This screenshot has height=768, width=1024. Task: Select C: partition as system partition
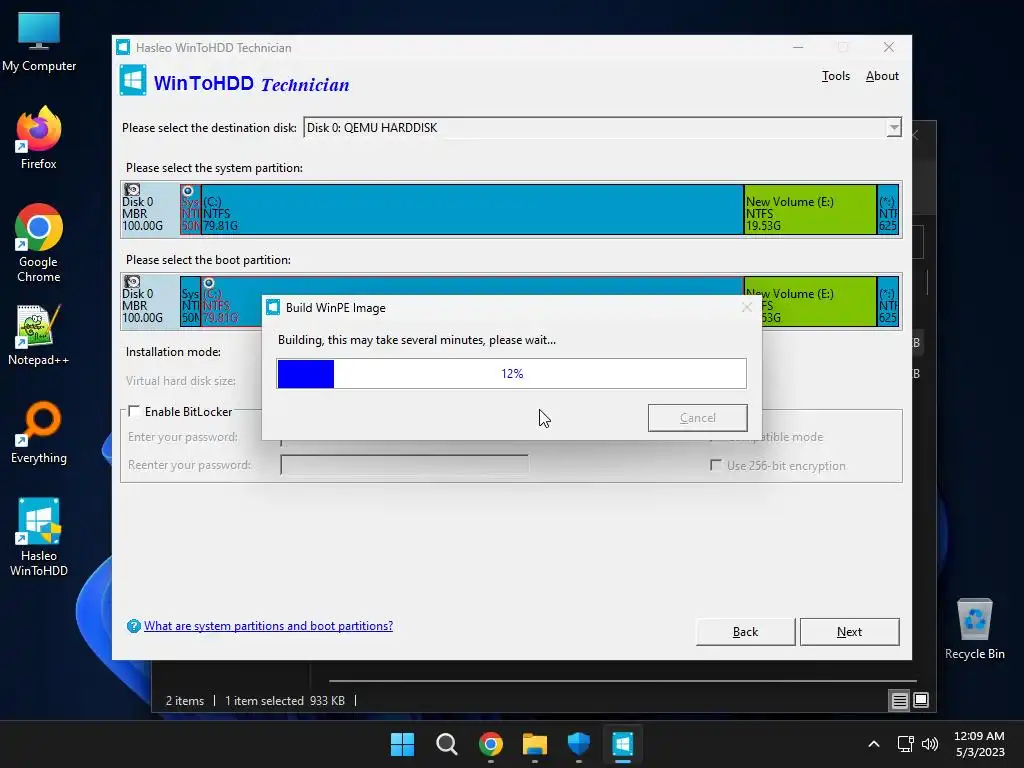point(472,210)
